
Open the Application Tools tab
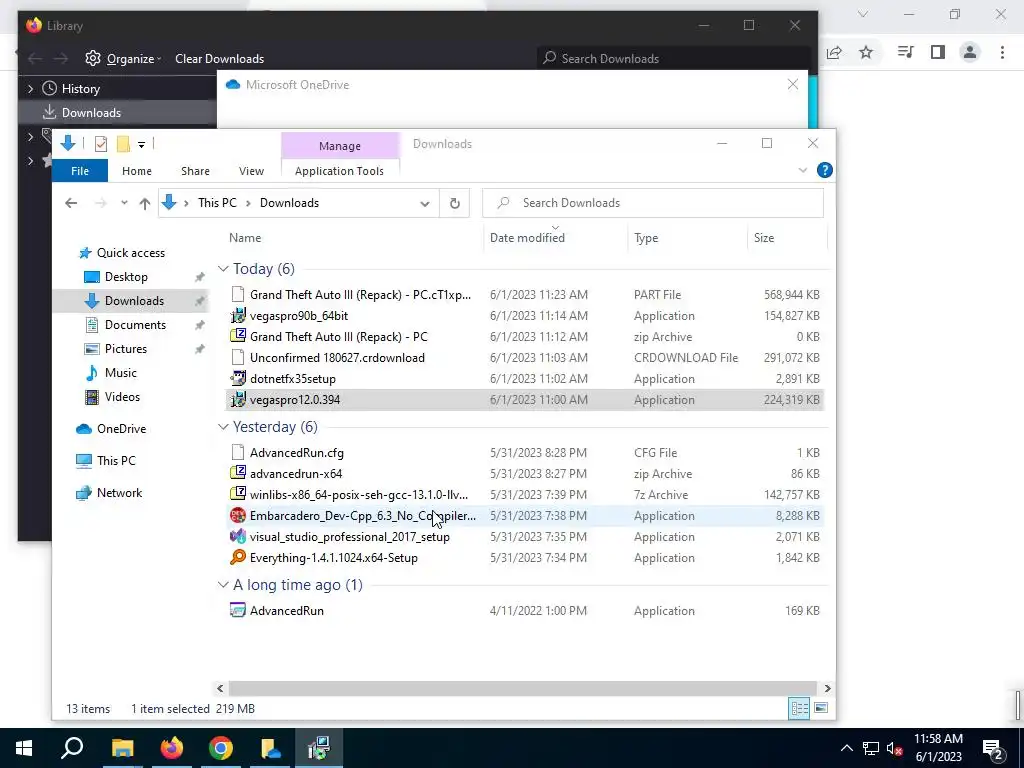(x=339, y=171)
